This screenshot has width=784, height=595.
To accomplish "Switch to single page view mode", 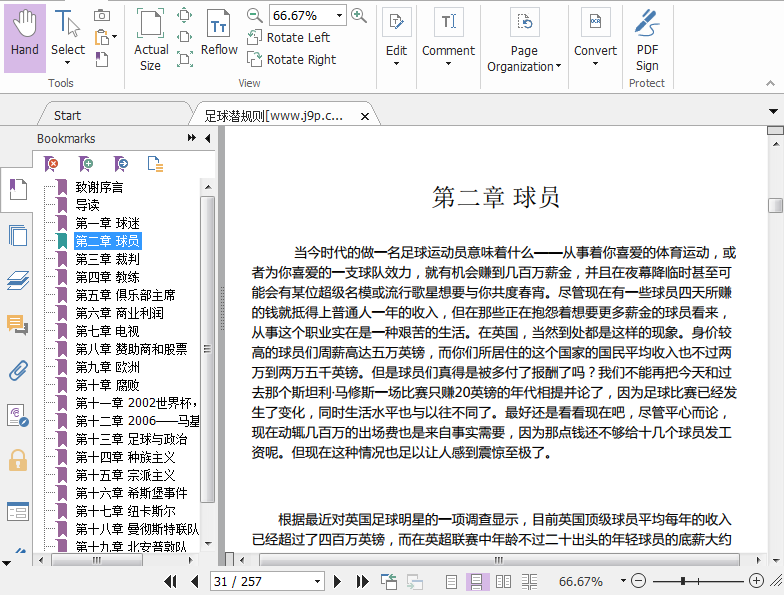I will (452, 581).
